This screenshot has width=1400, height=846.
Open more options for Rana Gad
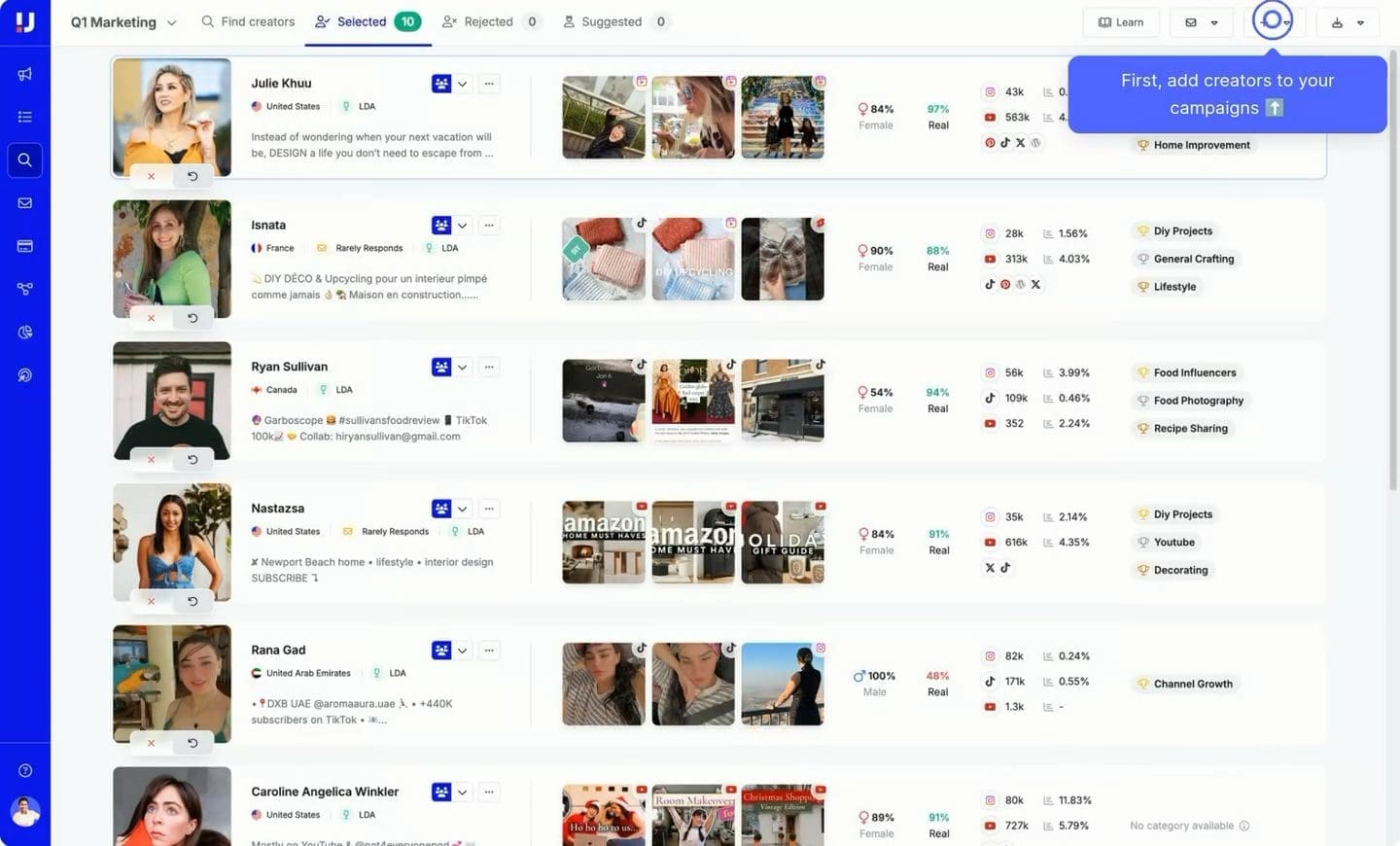coord(489,651)
